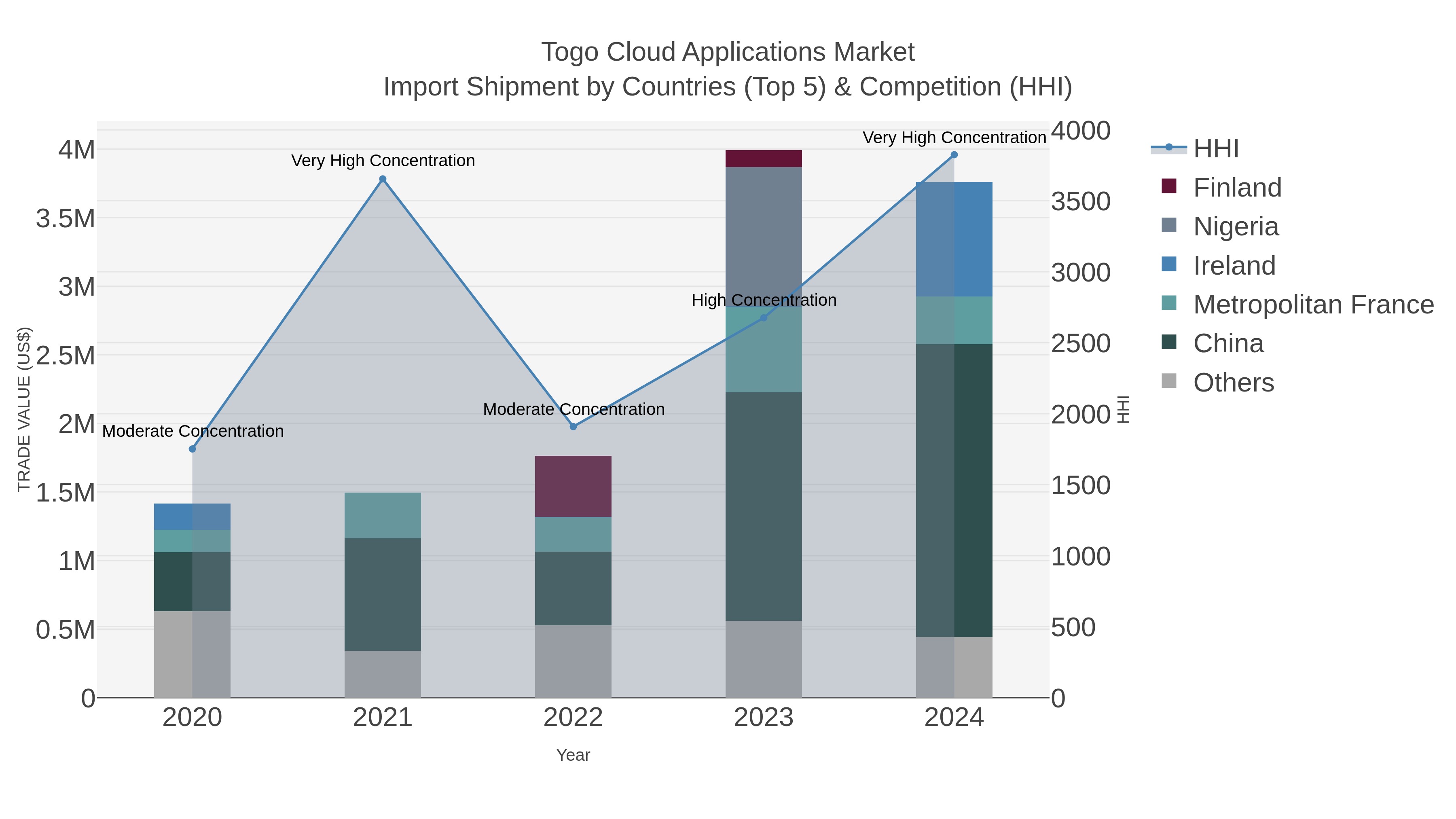Click the Others segment in 2022 bar
The height and width of the screenshot is (819, 1456).
pyautogui.click(x=573, y=661)
